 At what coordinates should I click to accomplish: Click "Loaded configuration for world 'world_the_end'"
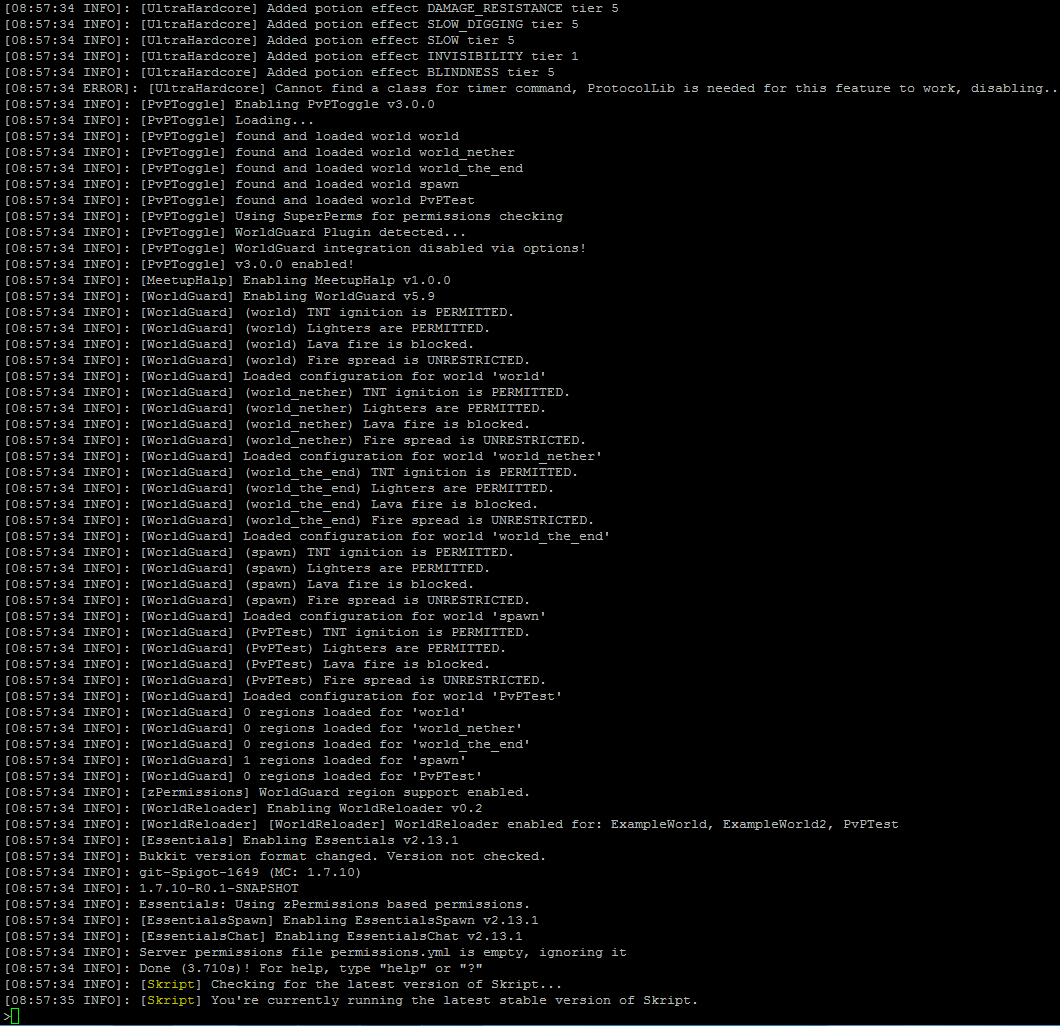click(427, 537)
